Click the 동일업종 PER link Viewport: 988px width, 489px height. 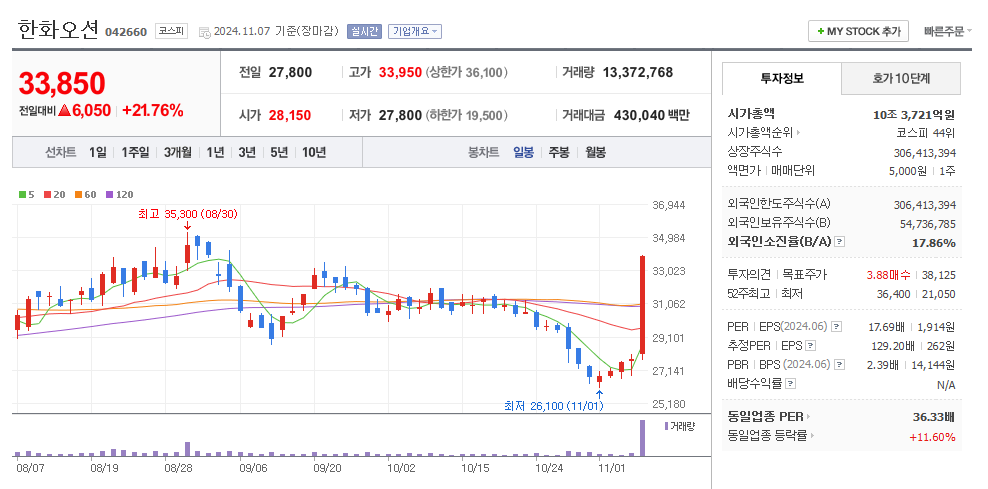point(766,417)
